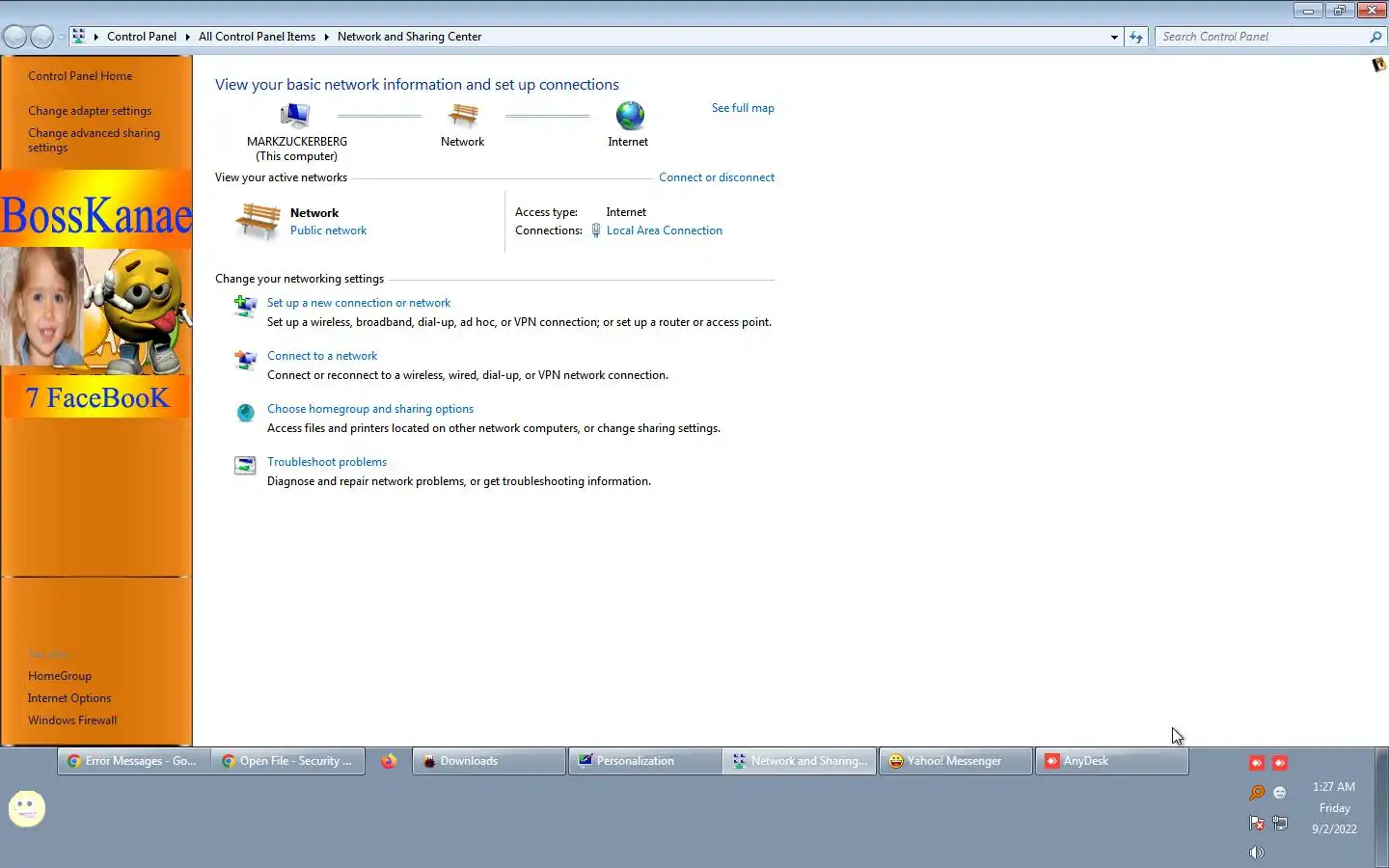This screenshot has height=868, width=1389.
Task: Click the All Control Panel Items breadcrumb
Action: coord(257,37)
